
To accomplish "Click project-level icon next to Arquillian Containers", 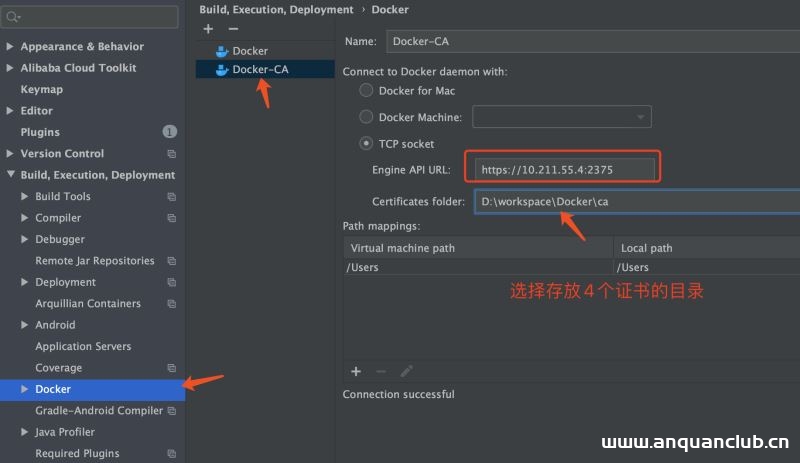I will [x=171, y=304].
